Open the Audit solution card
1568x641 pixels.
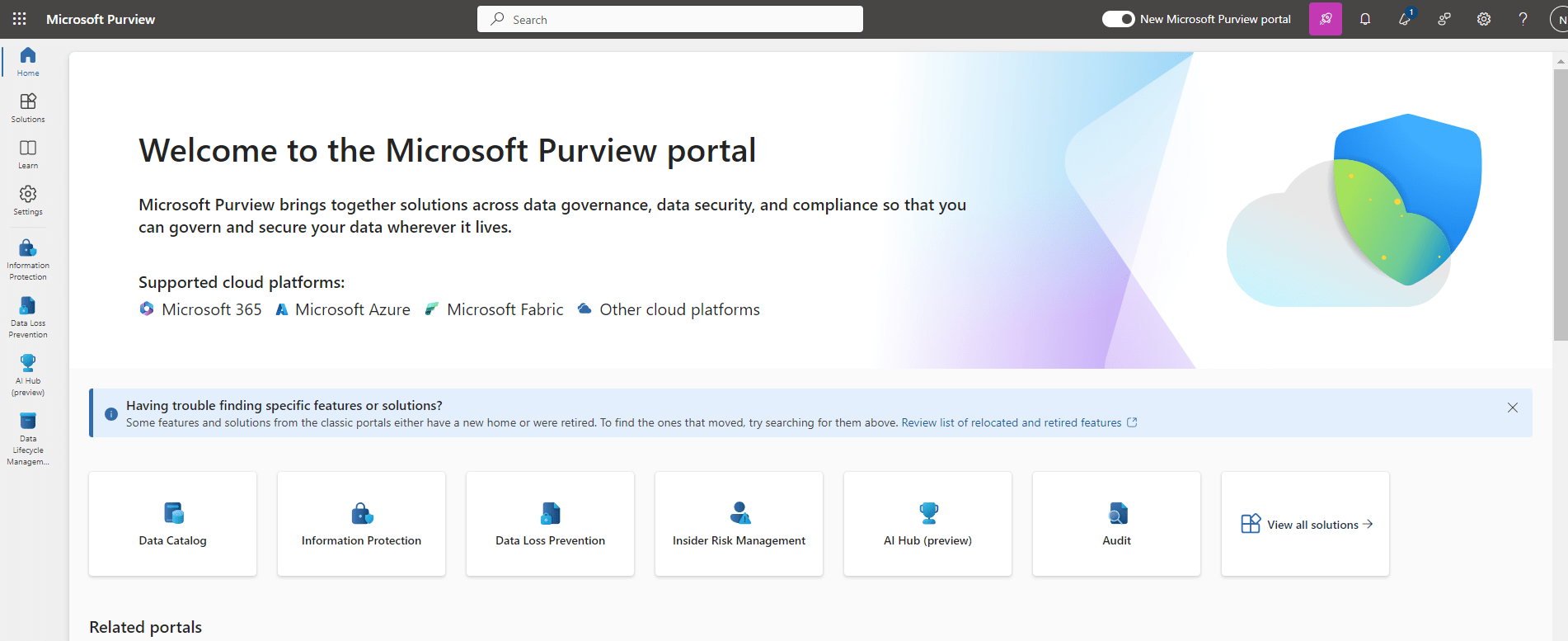pos(1116,524)
